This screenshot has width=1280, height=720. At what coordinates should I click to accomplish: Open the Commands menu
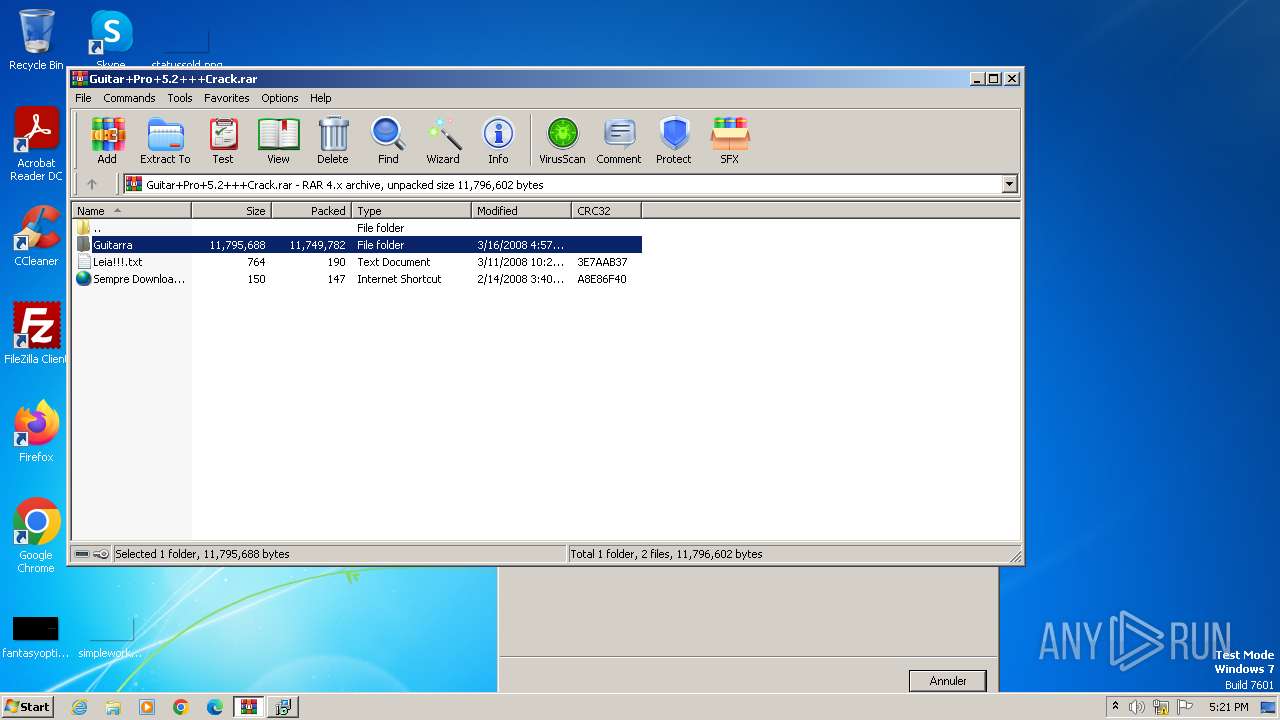(129, 98)
